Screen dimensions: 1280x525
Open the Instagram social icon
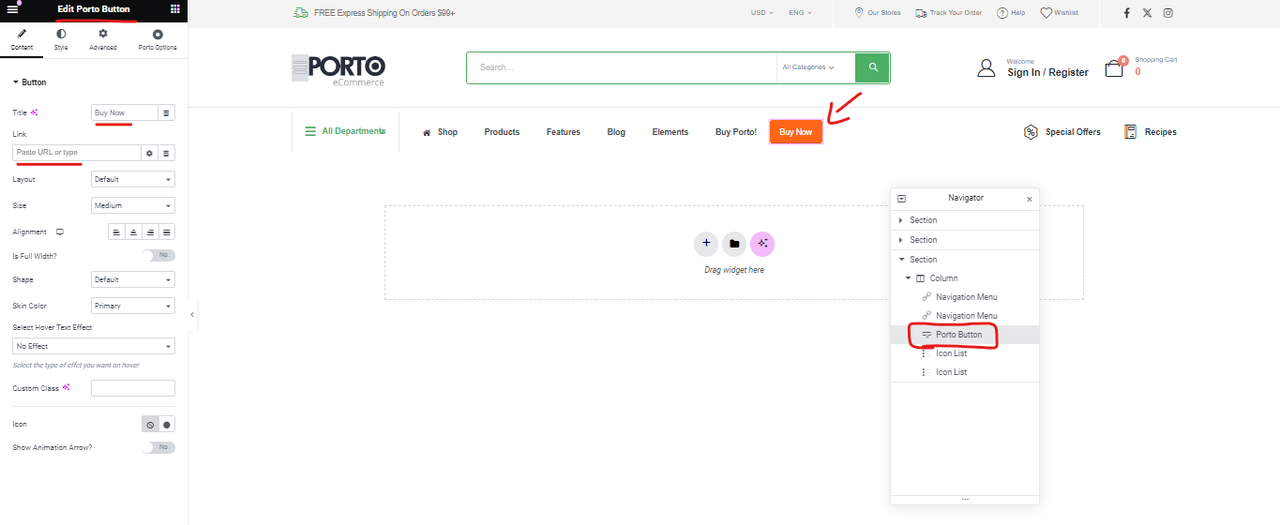pyautogui.click(x=1167, y=13)
